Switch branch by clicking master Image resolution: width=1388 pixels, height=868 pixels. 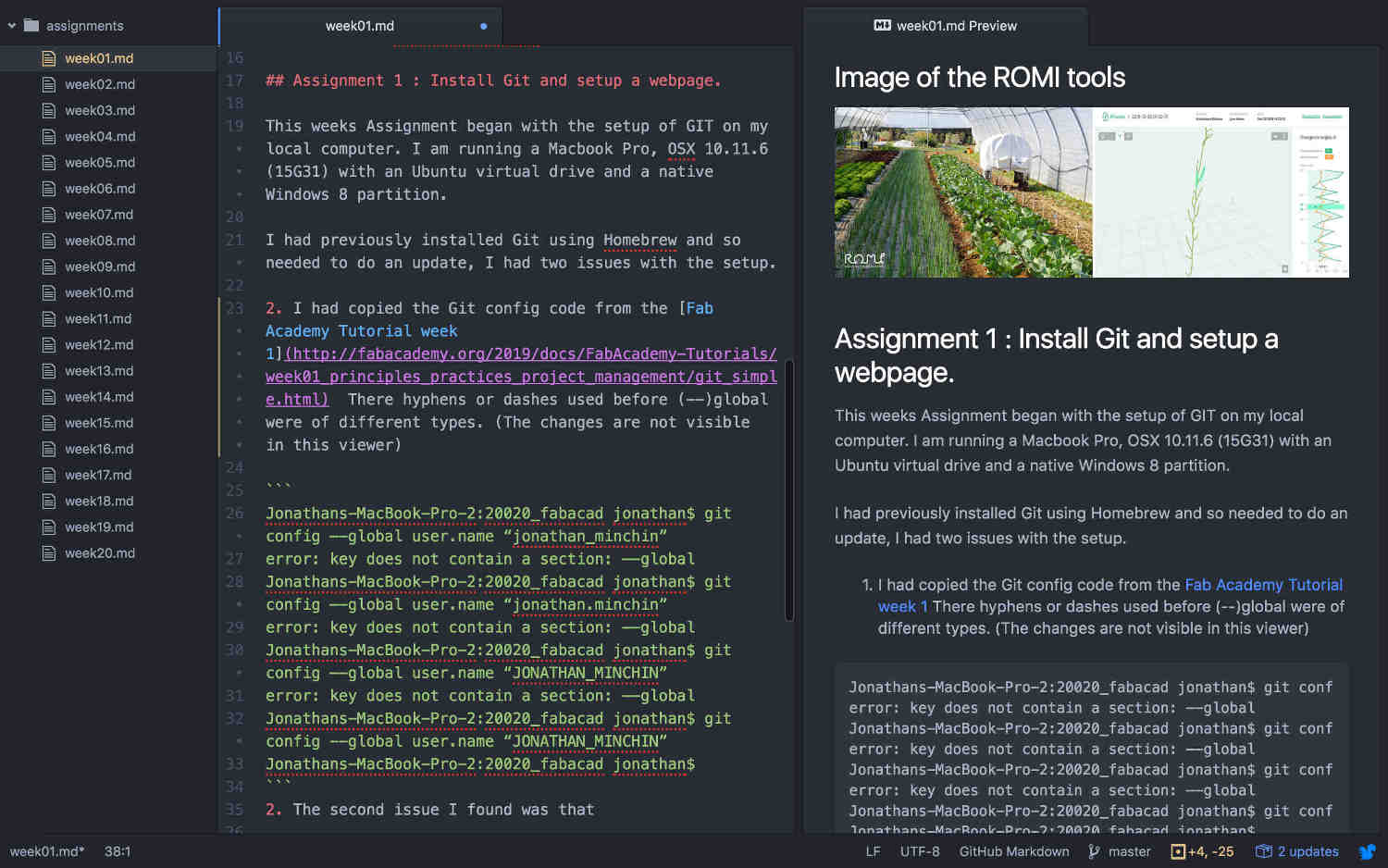[1130, 851]
